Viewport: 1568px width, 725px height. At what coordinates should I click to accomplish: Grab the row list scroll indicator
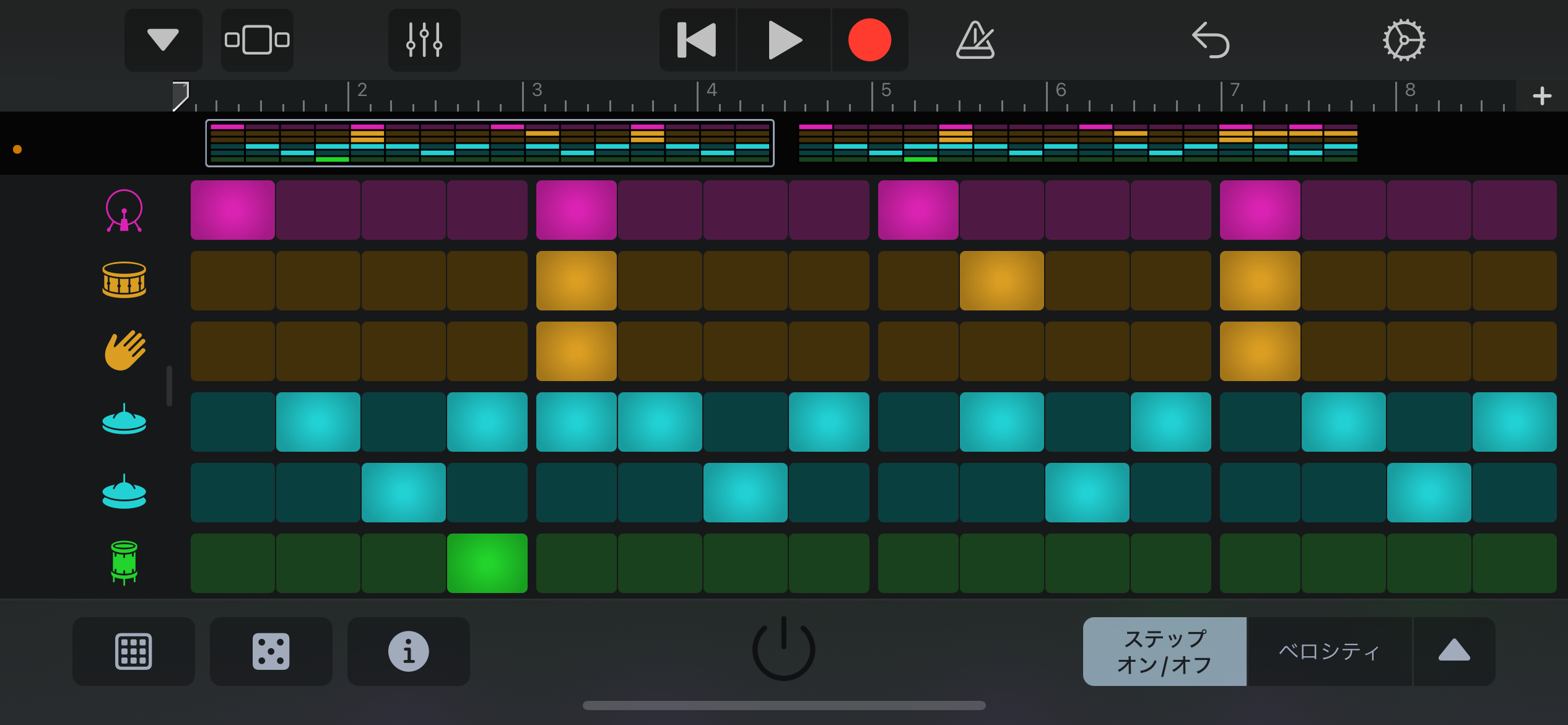pyautogui.click(x=169, y=386)
